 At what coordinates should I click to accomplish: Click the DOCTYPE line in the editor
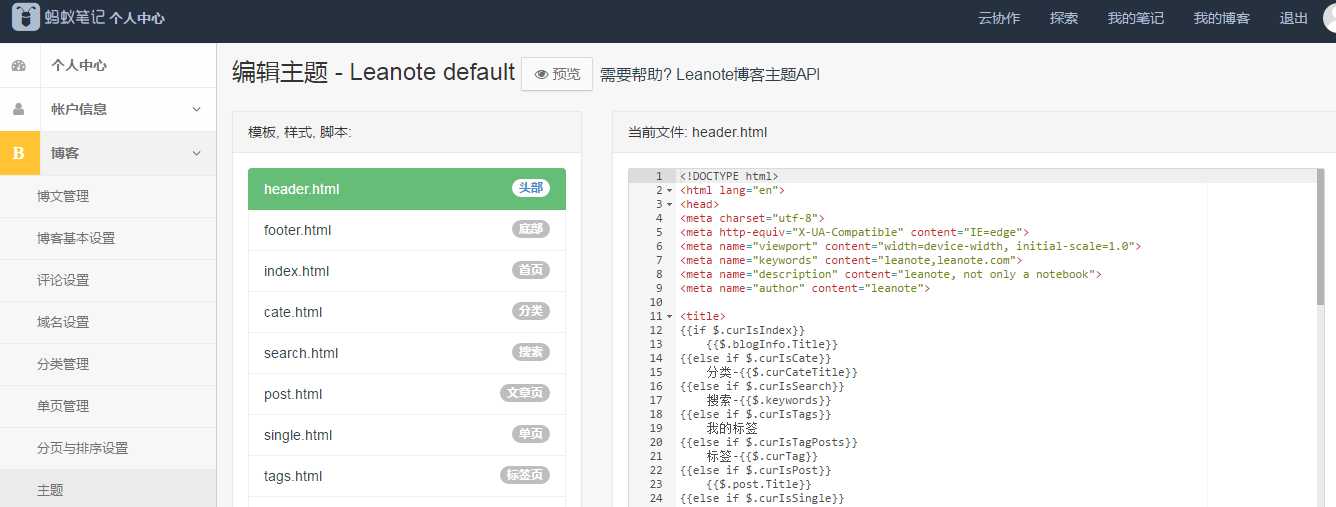(729, 176)
